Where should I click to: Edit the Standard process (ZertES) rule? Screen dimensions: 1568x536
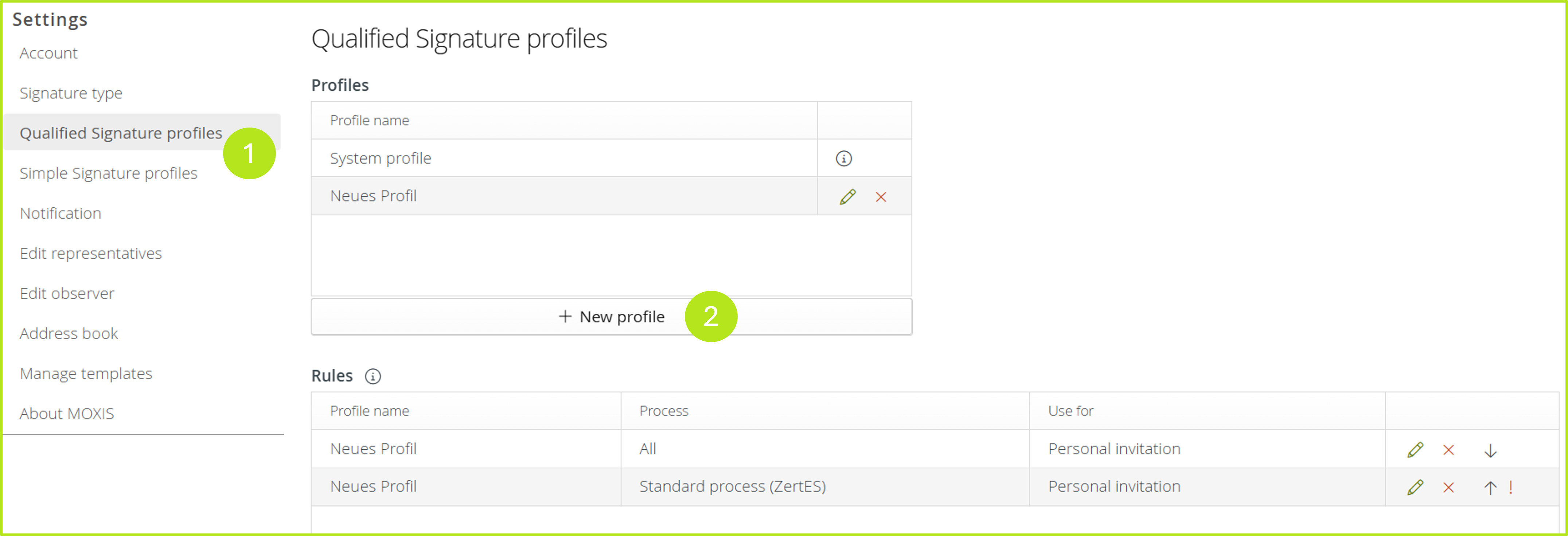tap(1415, 487)
